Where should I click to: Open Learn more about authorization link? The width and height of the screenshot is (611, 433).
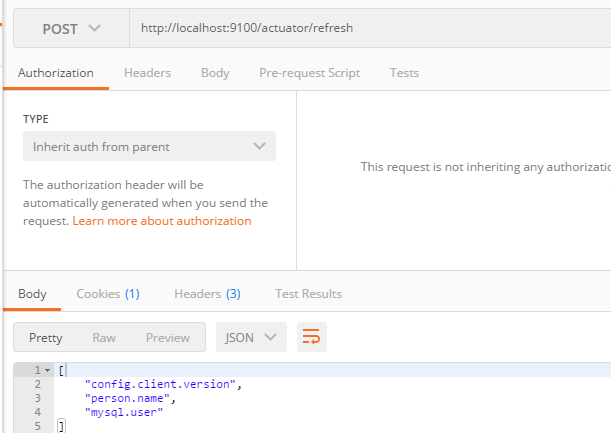[162, 221]
